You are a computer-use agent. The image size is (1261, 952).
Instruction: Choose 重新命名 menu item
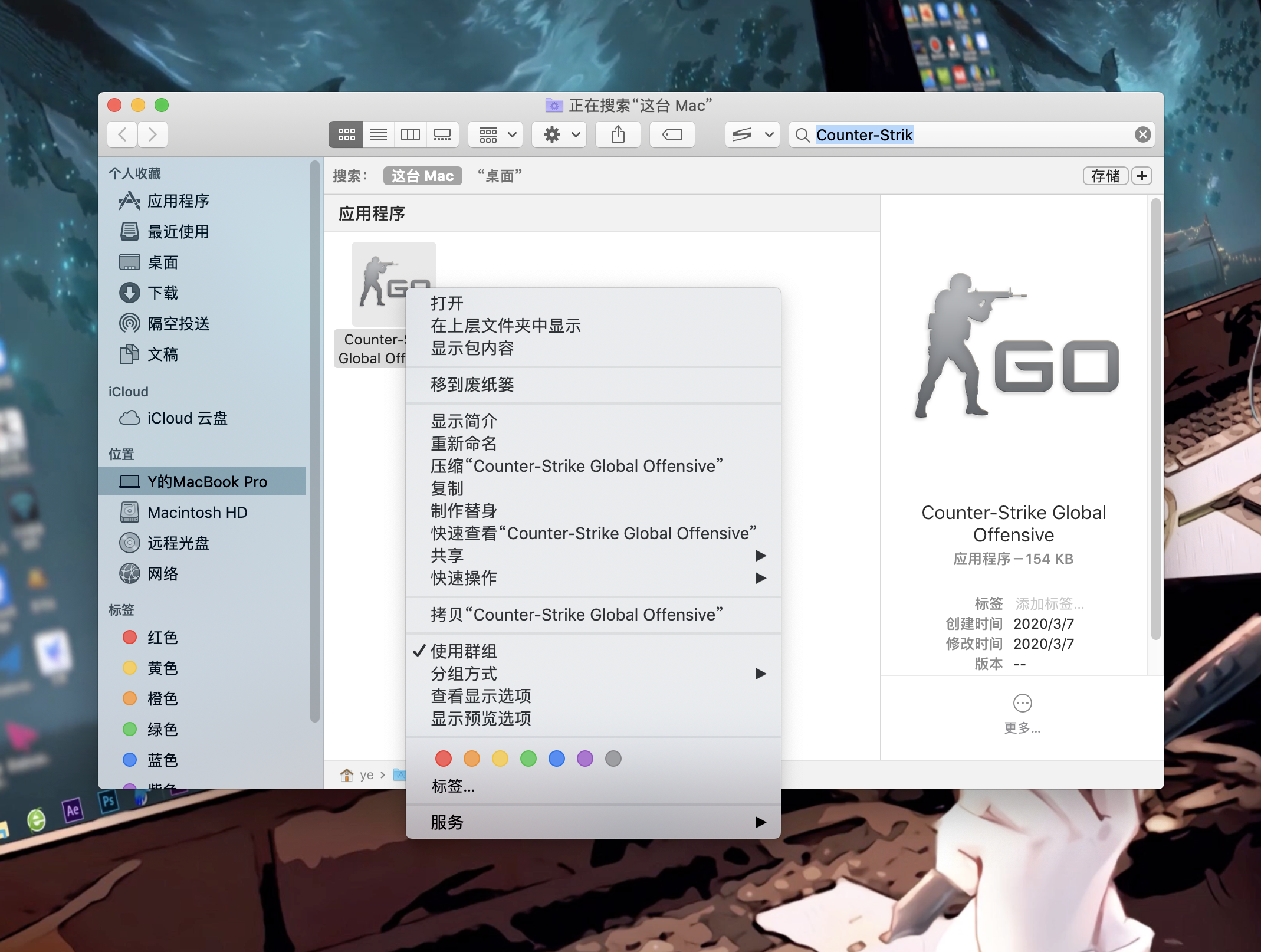593,444
